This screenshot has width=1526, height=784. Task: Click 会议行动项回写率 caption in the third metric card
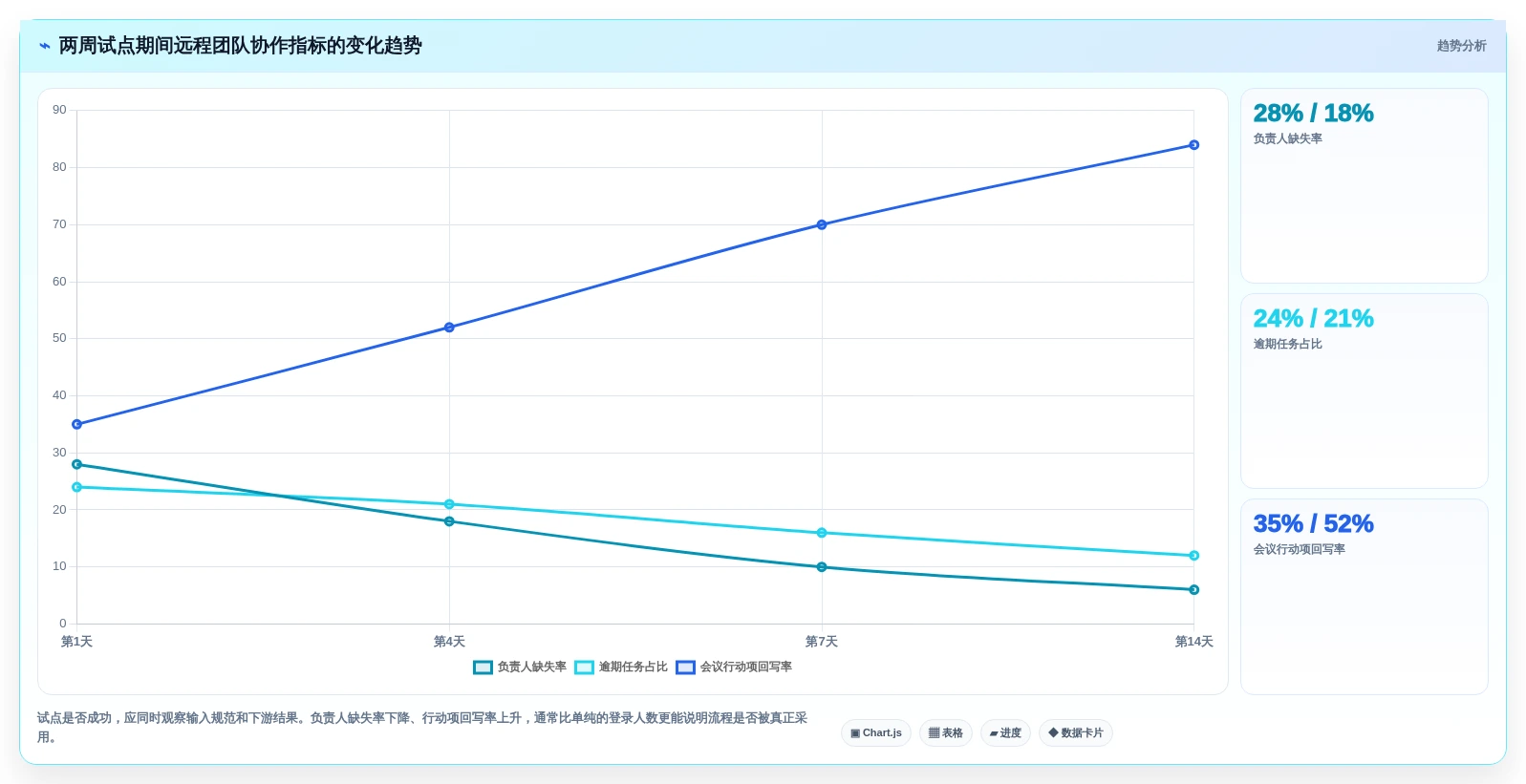coord(1299,550)
